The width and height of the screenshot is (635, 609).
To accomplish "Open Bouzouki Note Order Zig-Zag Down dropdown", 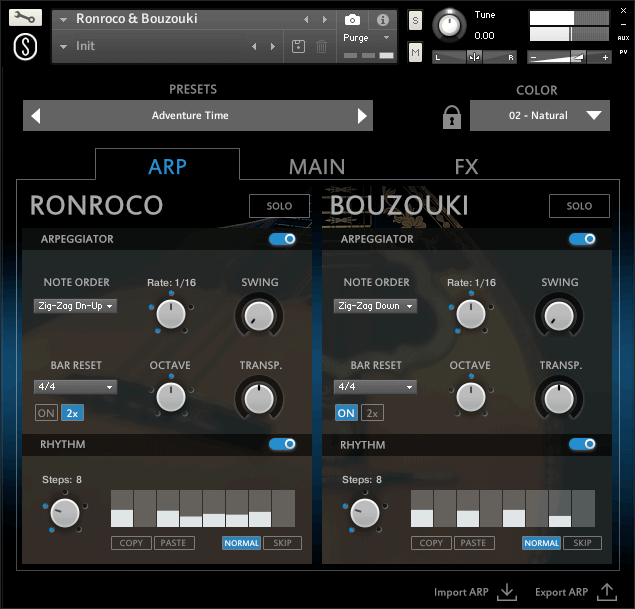I will 375,306.
